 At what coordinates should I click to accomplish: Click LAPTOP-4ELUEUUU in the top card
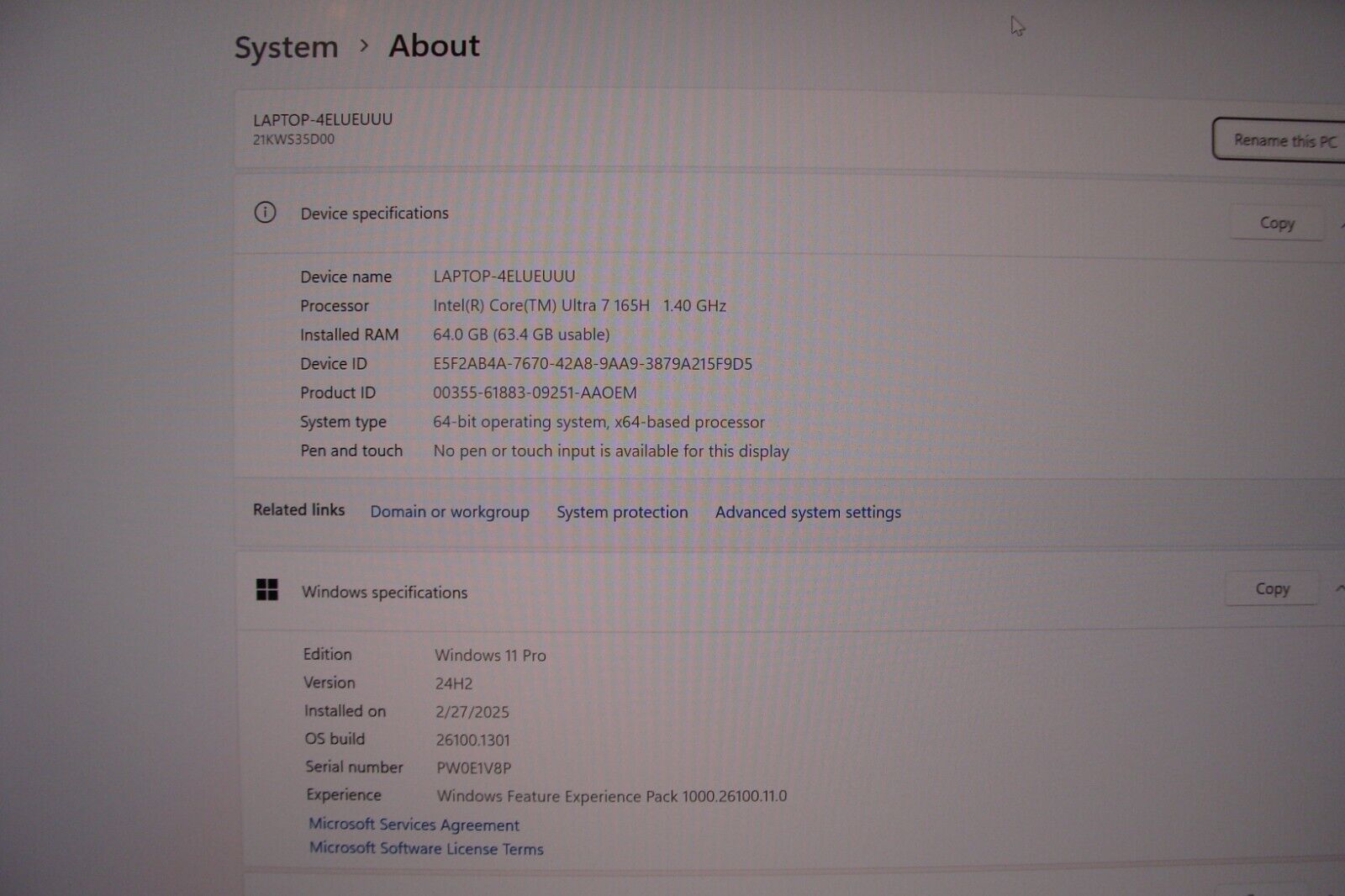click(323, 119)
